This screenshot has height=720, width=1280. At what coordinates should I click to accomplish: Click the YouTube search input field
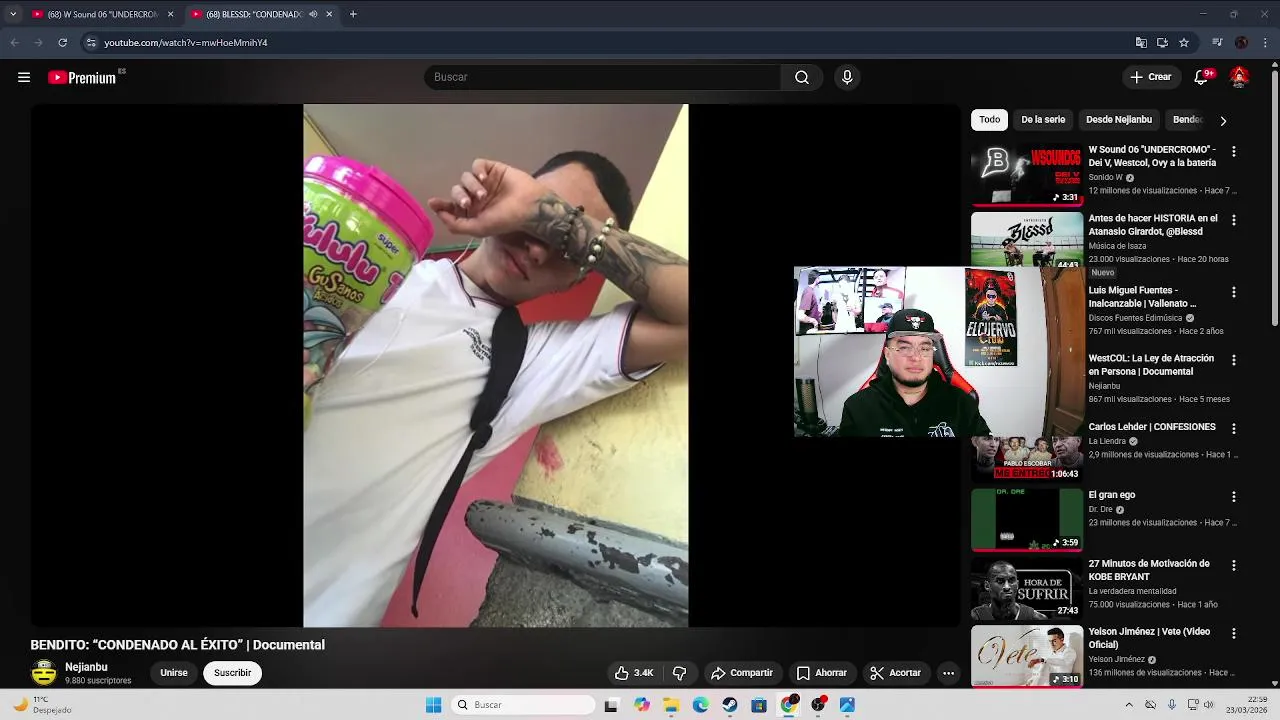pyautogui.click(x=602, y=77)
